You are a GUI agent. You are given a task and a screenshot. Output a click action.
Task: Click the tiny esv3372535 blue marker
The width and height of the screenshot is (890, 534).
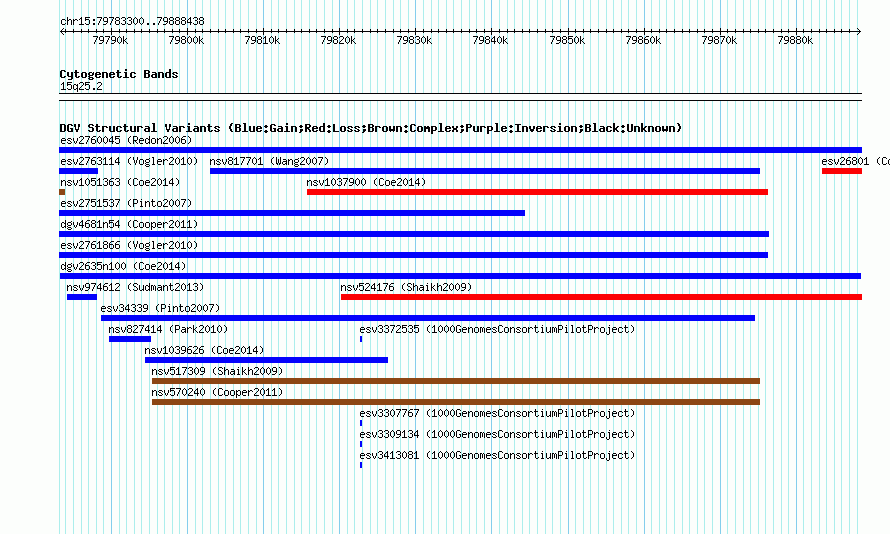click(361, 339)
